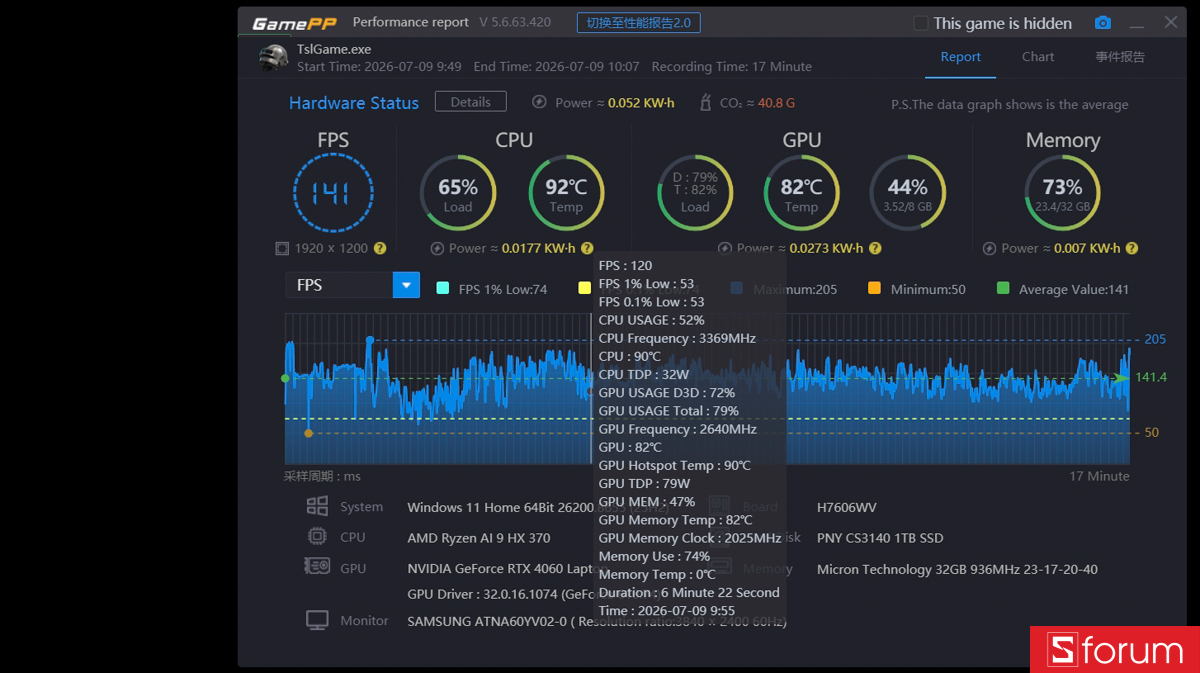Click the CPU chip icon in hardware list
Screen dimensions: 1200x673
tap(317, 536)
